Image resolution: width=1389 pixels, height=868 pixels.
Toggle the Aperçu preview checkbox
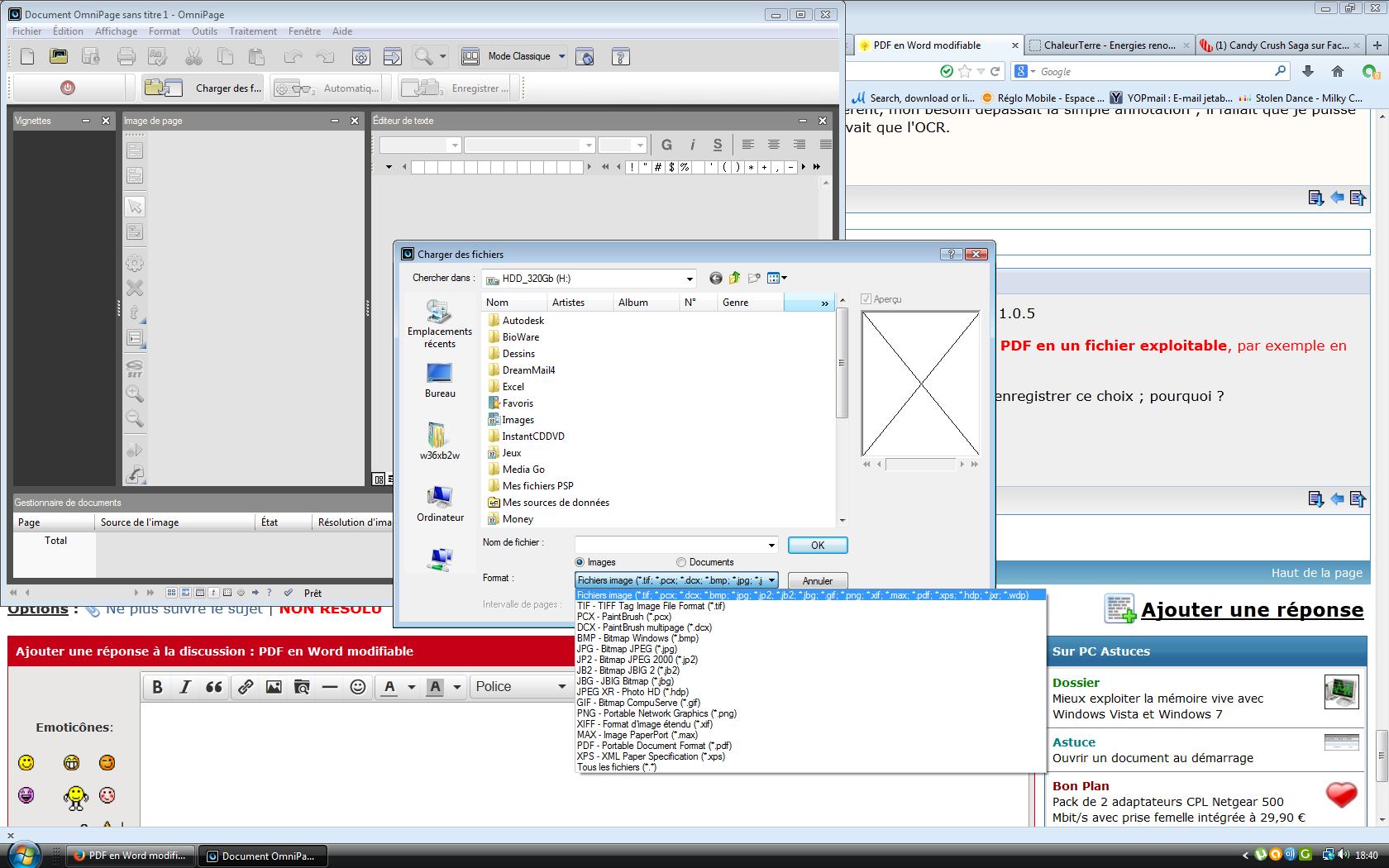[x=866, y=299]
